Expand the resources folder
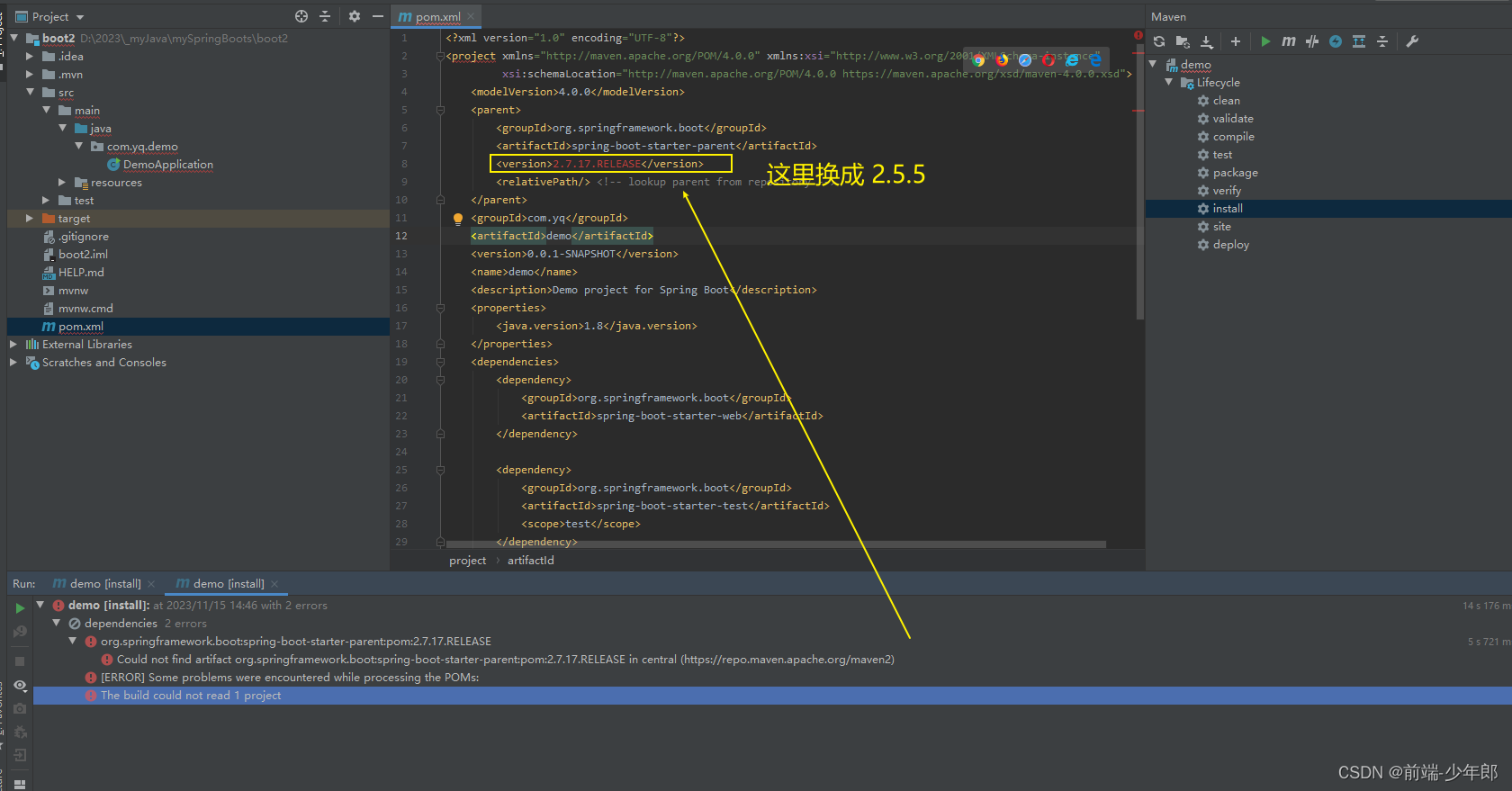 click(62, 182)
